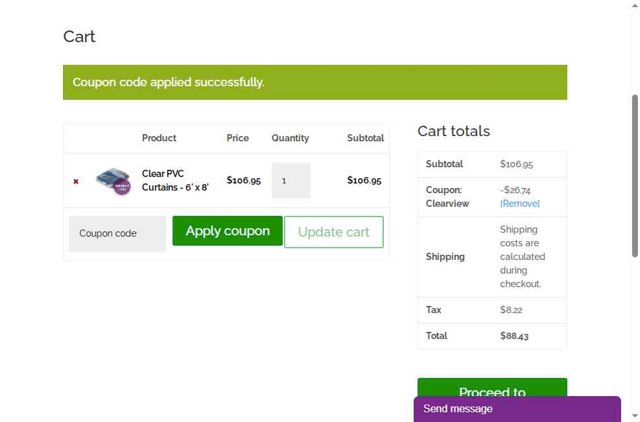Click the Price column header
Viewport: 640px width, 422px height.
click(238, 138)
